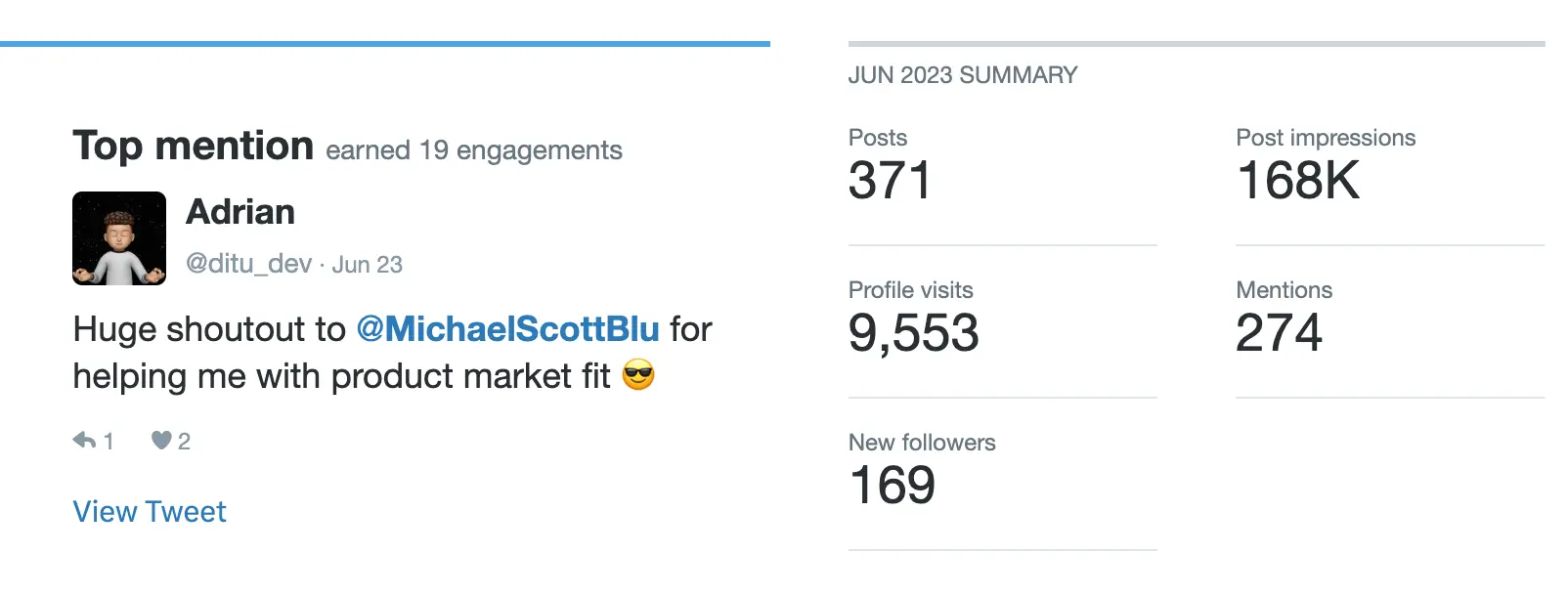Select Adrian's profile avatar picture

point(118,238)
